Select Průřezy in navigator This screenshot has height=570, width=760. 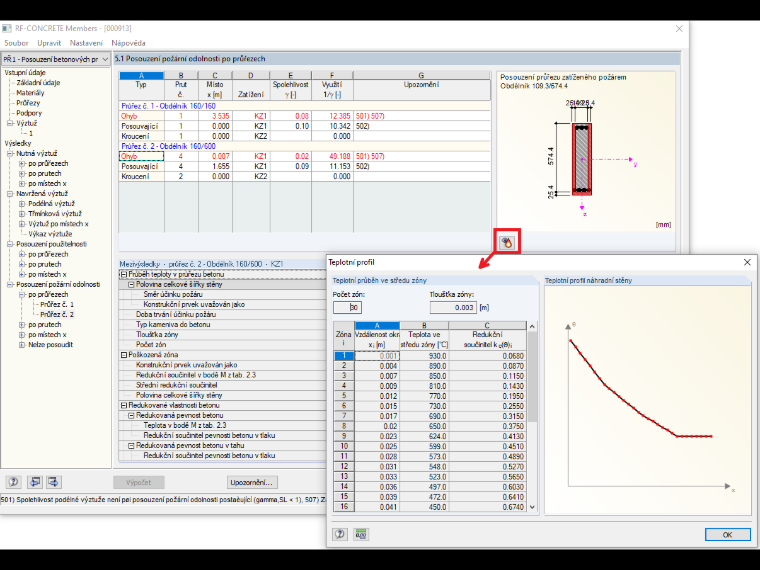28,103
